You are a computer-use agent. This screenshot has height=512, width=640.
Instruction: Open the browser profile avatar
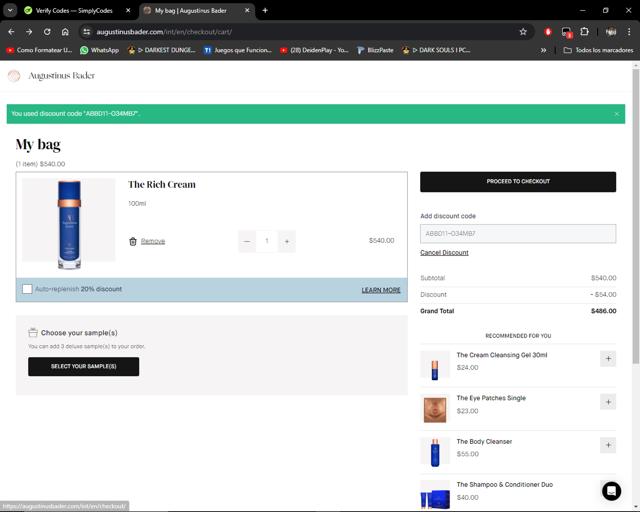tap(611, 32)
